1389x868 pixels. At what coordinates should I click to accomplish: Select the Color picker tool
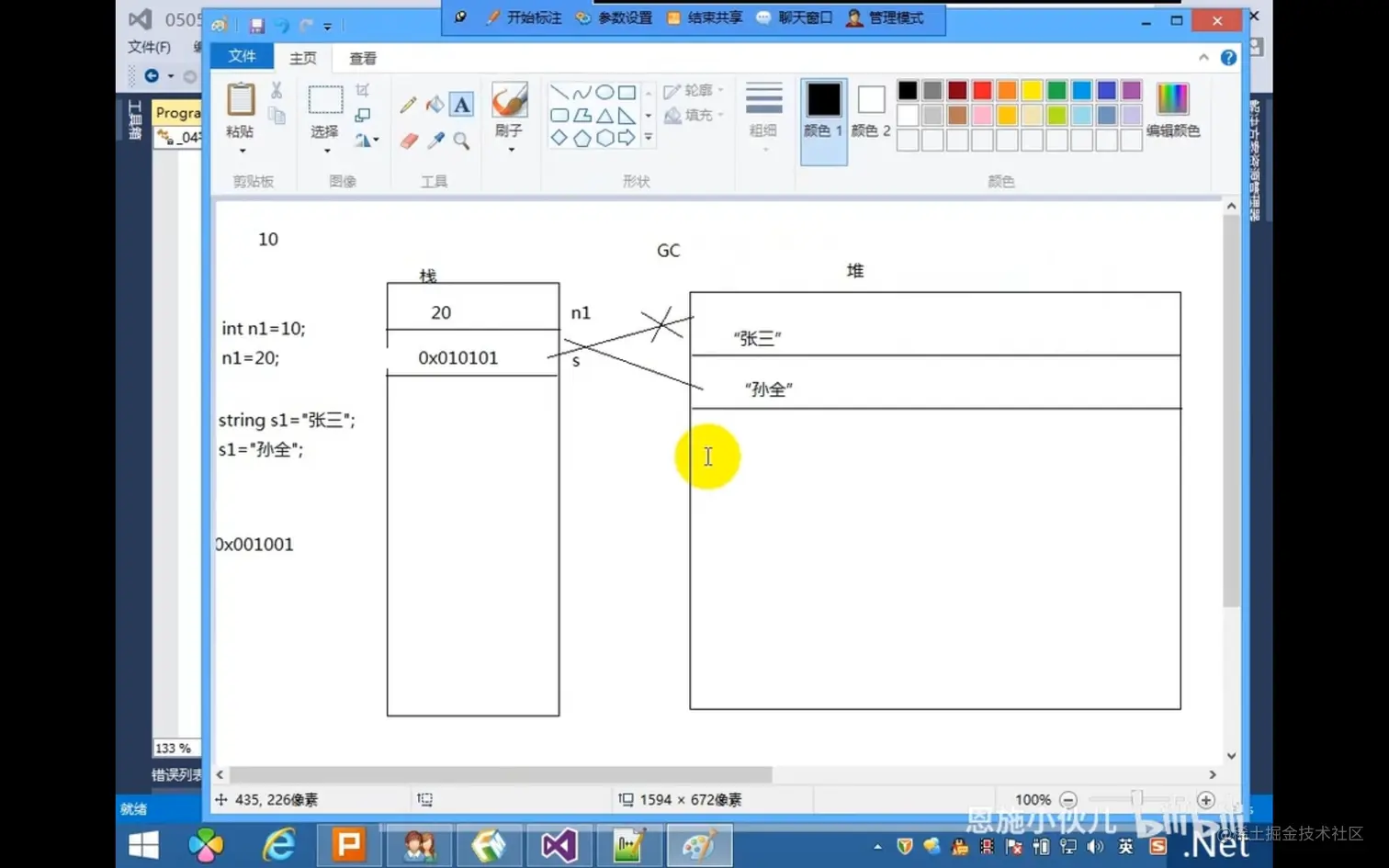point(435,141)
